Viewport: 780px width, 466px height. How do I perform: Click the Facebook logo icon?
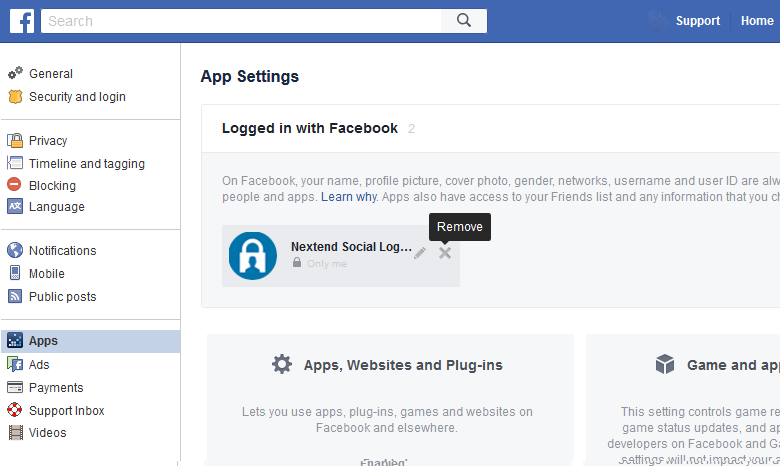pyautogui.click(x=22, y=21)
